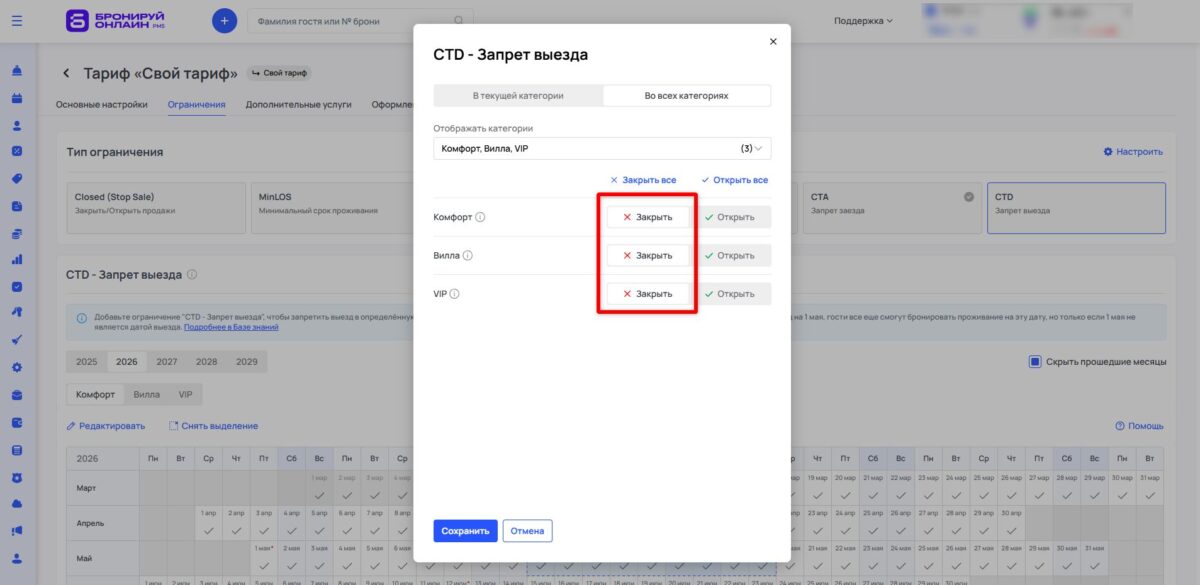Open the "Дополнительные услуги" tab
This screenshot has width=1200, height=585.
(298, 104)
